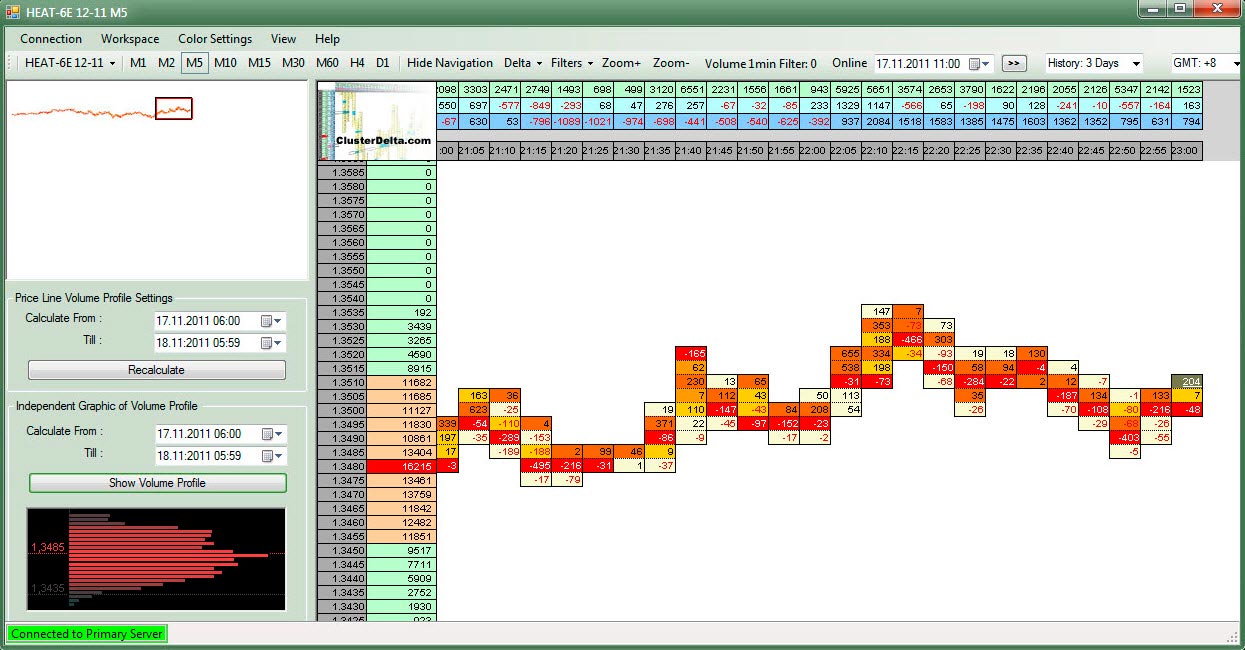Select the M15 timeframe button
The height and width of the screenshot is (650, 1245).
[259, 63]
